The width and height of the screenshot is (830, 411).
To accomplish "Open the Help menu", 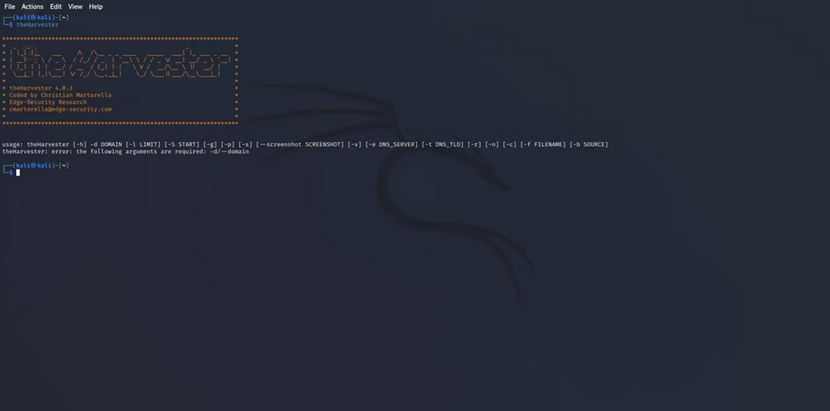I will [96, 7].
